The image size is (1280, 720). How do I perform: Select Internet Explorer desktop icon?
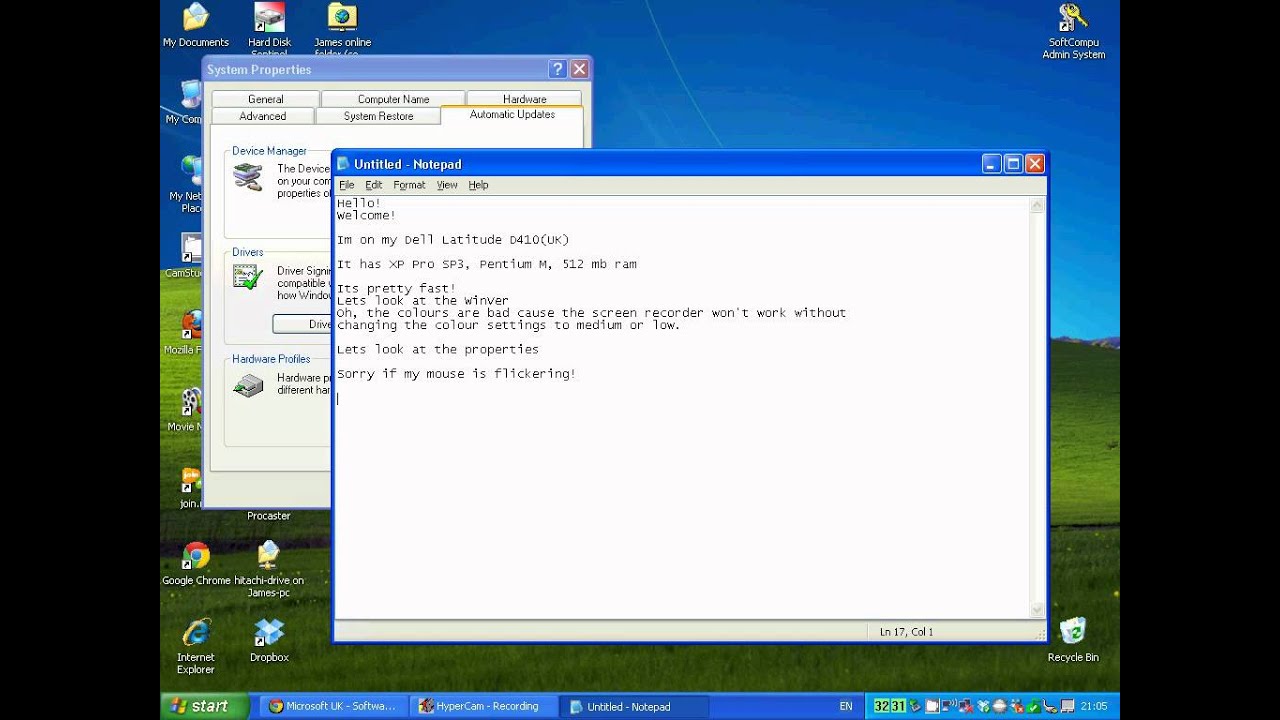(196, 646)
